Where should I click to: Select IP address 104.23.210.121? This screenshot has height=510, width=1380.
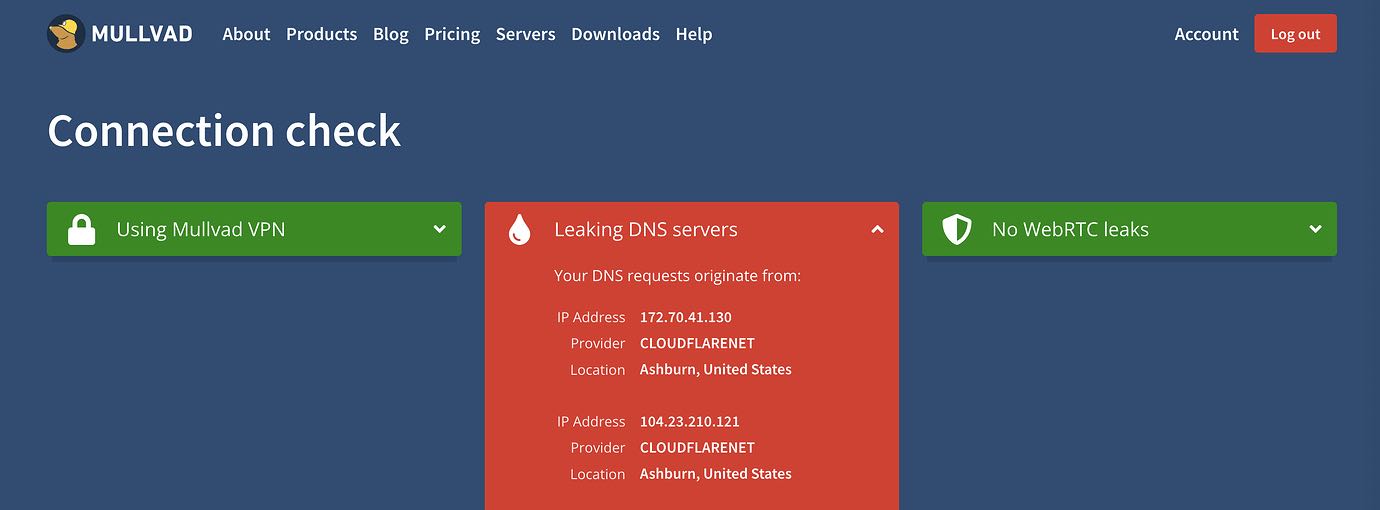tap(690, 421)
